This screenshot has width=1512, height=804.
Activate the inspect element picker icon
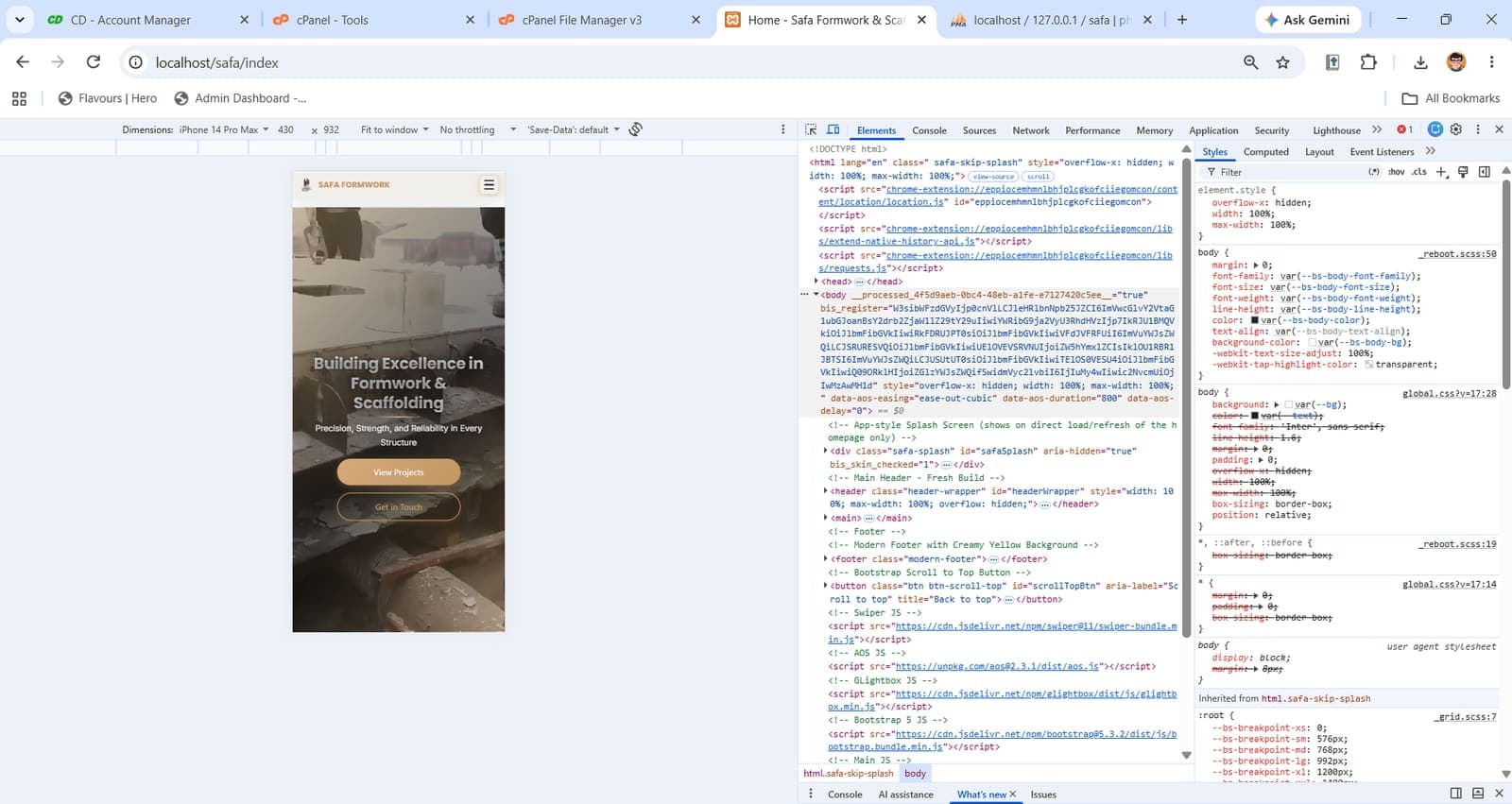tap(811, 129)
